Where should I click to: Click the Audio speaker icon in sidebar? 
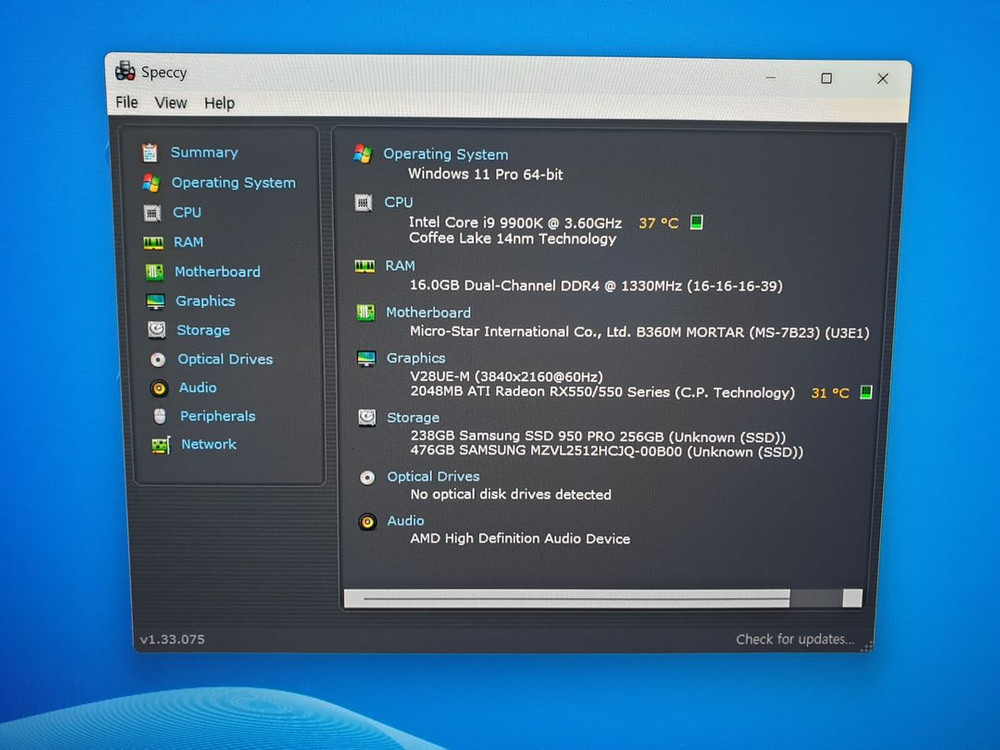[x=159, y=388]
